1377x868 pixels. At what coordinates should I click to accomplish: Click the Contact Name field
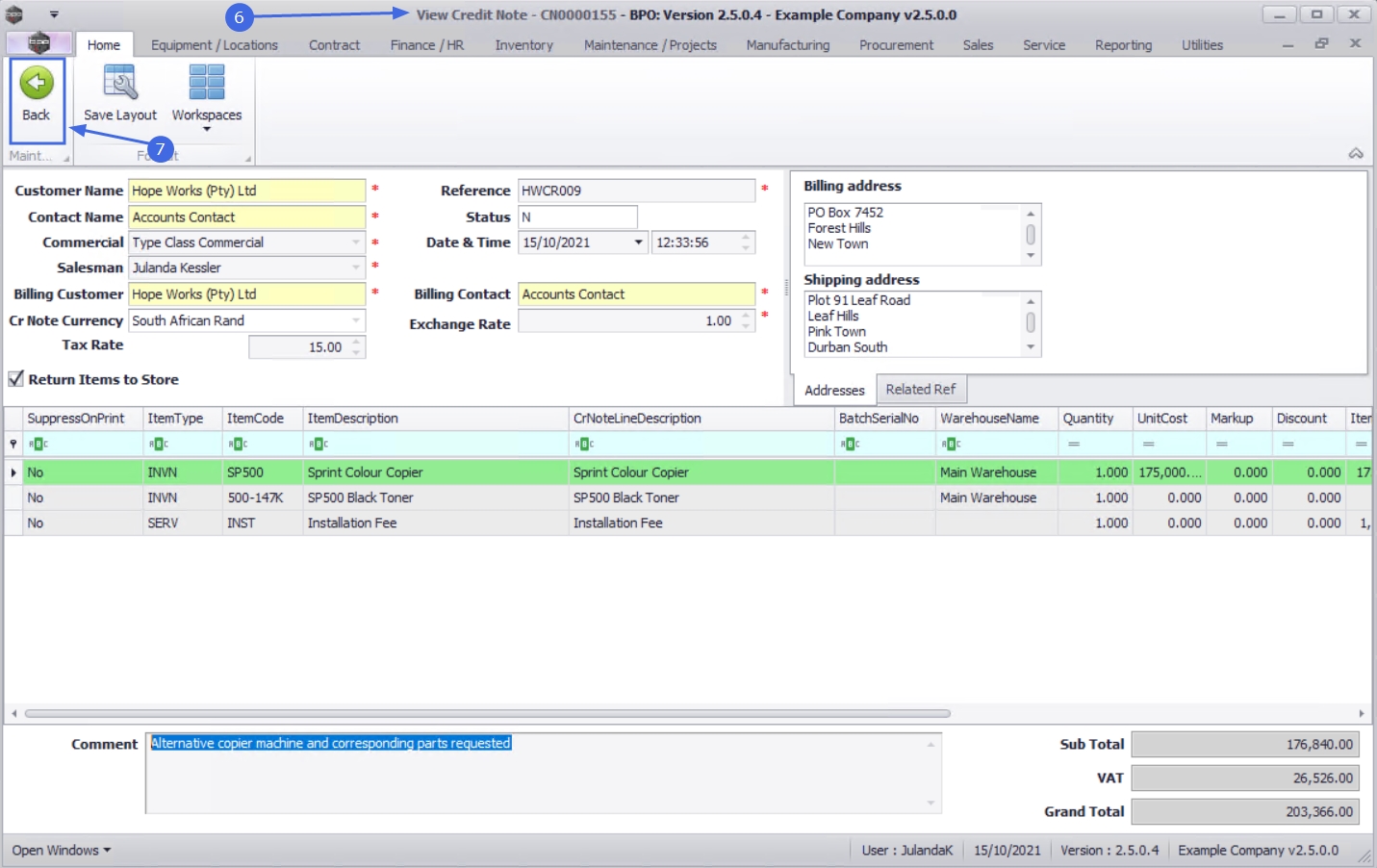click(x=247, y=217)
